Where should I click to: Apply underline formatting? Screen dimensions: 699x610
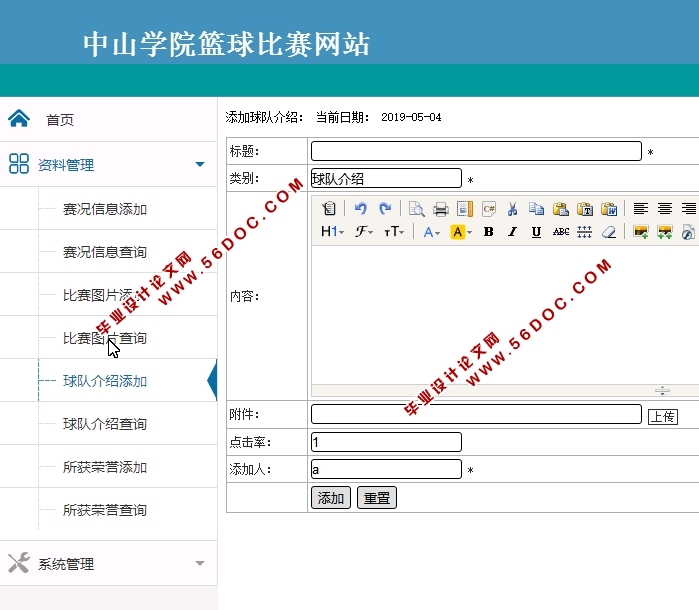click(536, 232)
